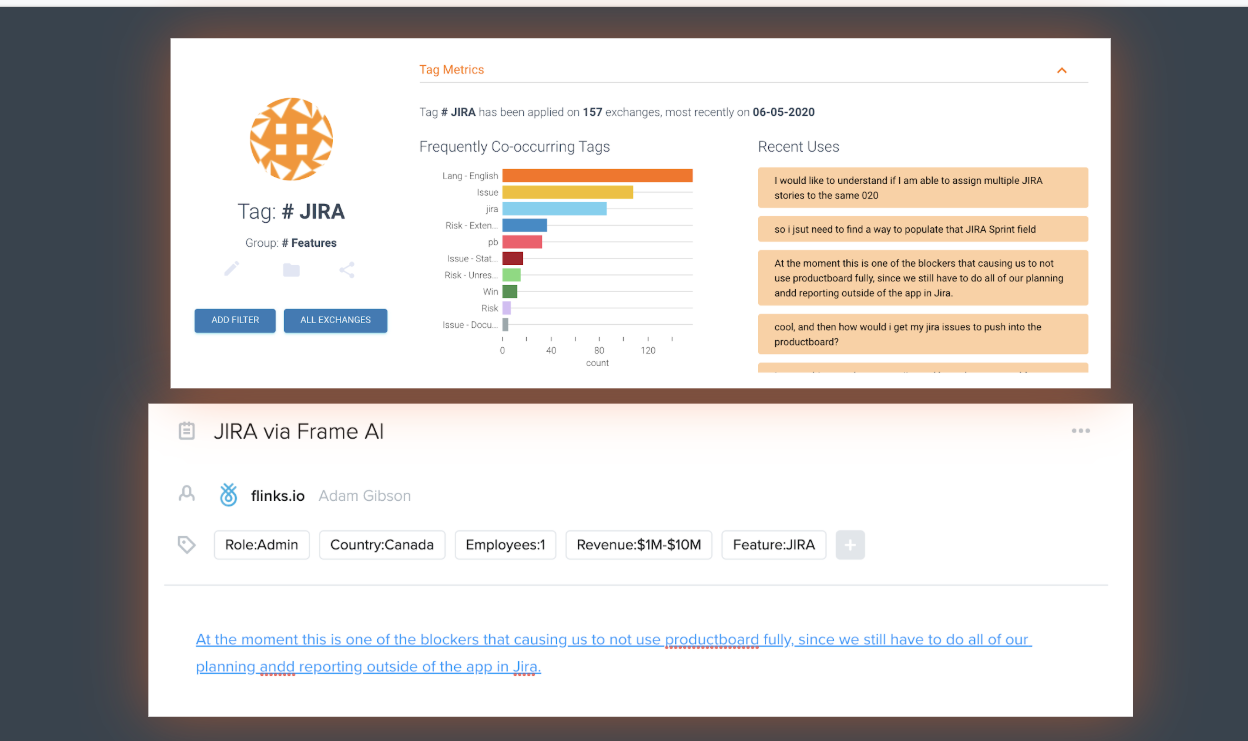The width and height of the screenshot is (1248, 741).
Task: Click the Group # Features label
Action: coord(291,243)
